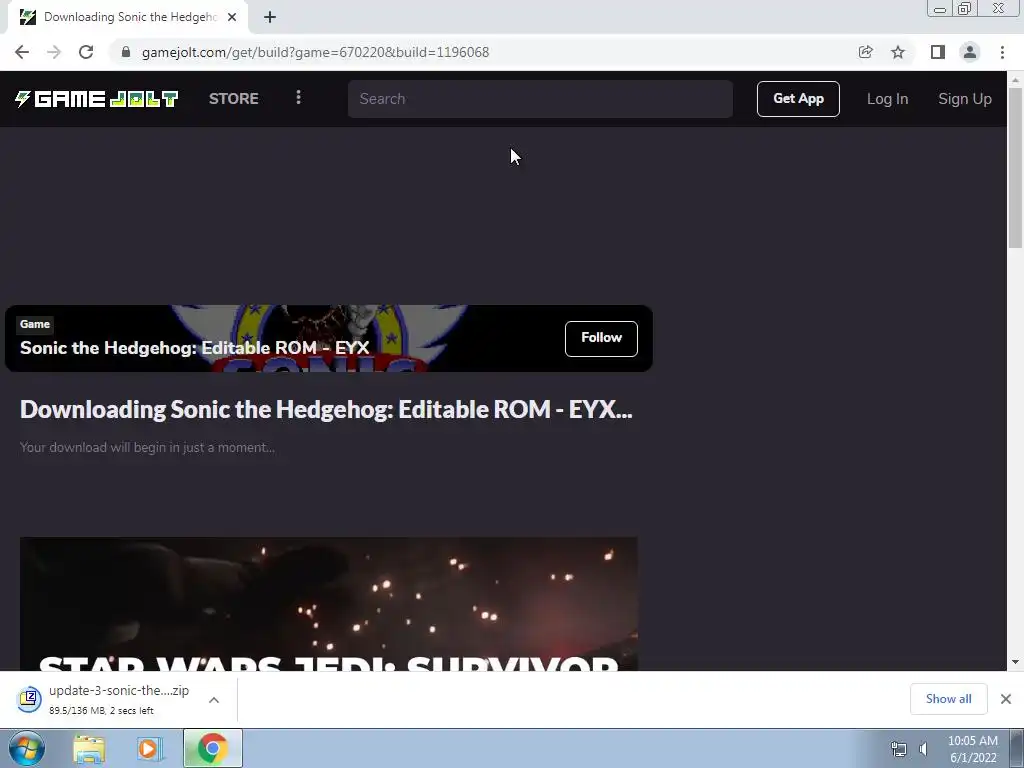Open the browser side panel icon
Image resolution: width=1024 pixels, height=768 pixels.
pos(938,52)
